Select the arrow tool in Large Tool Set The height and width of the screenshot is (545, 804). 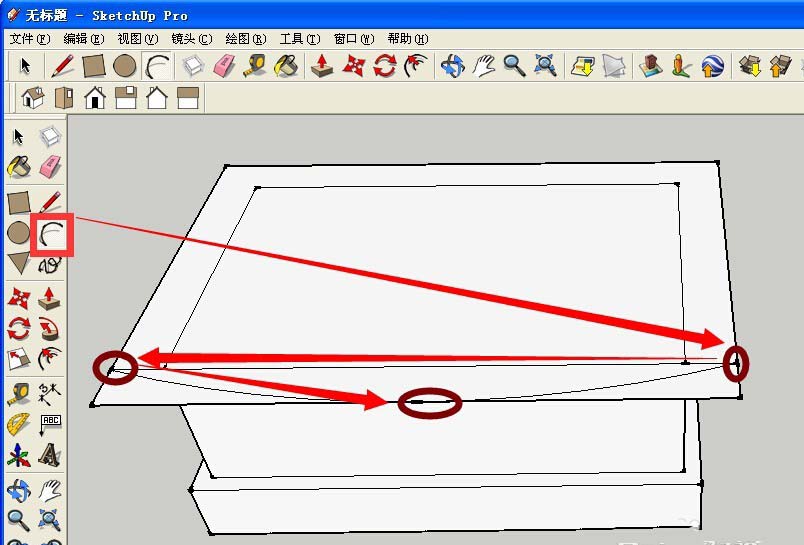(18, 136)
